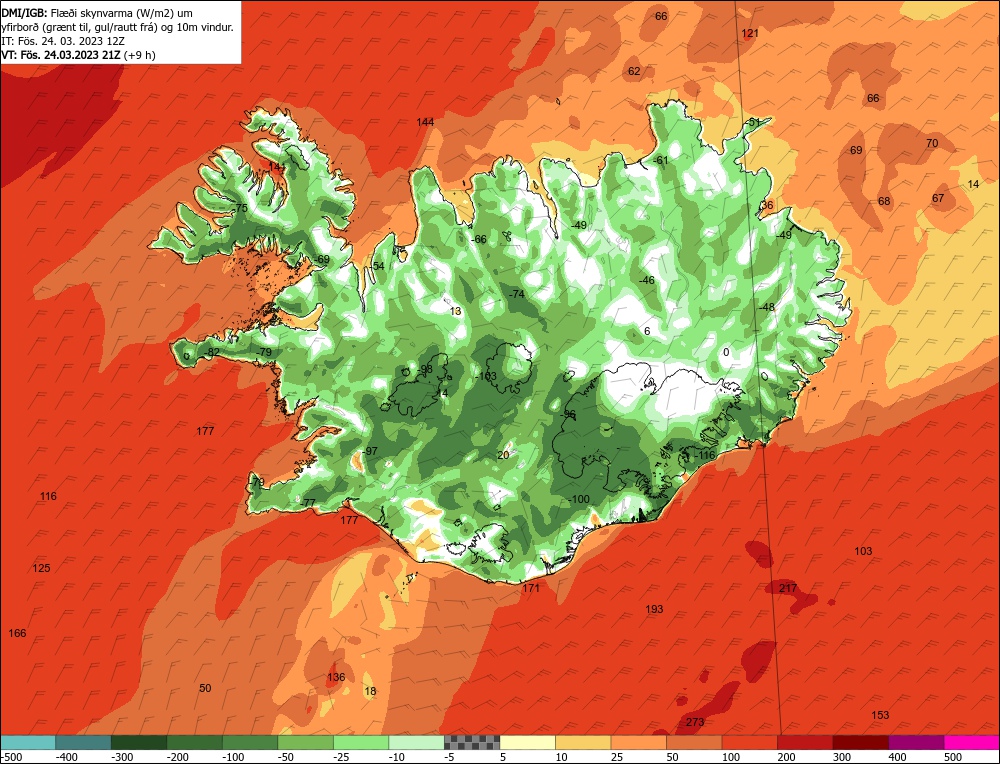The image size is (1000, 764).
Task: Select the map value '-74'
Action: tap(517, 294)
